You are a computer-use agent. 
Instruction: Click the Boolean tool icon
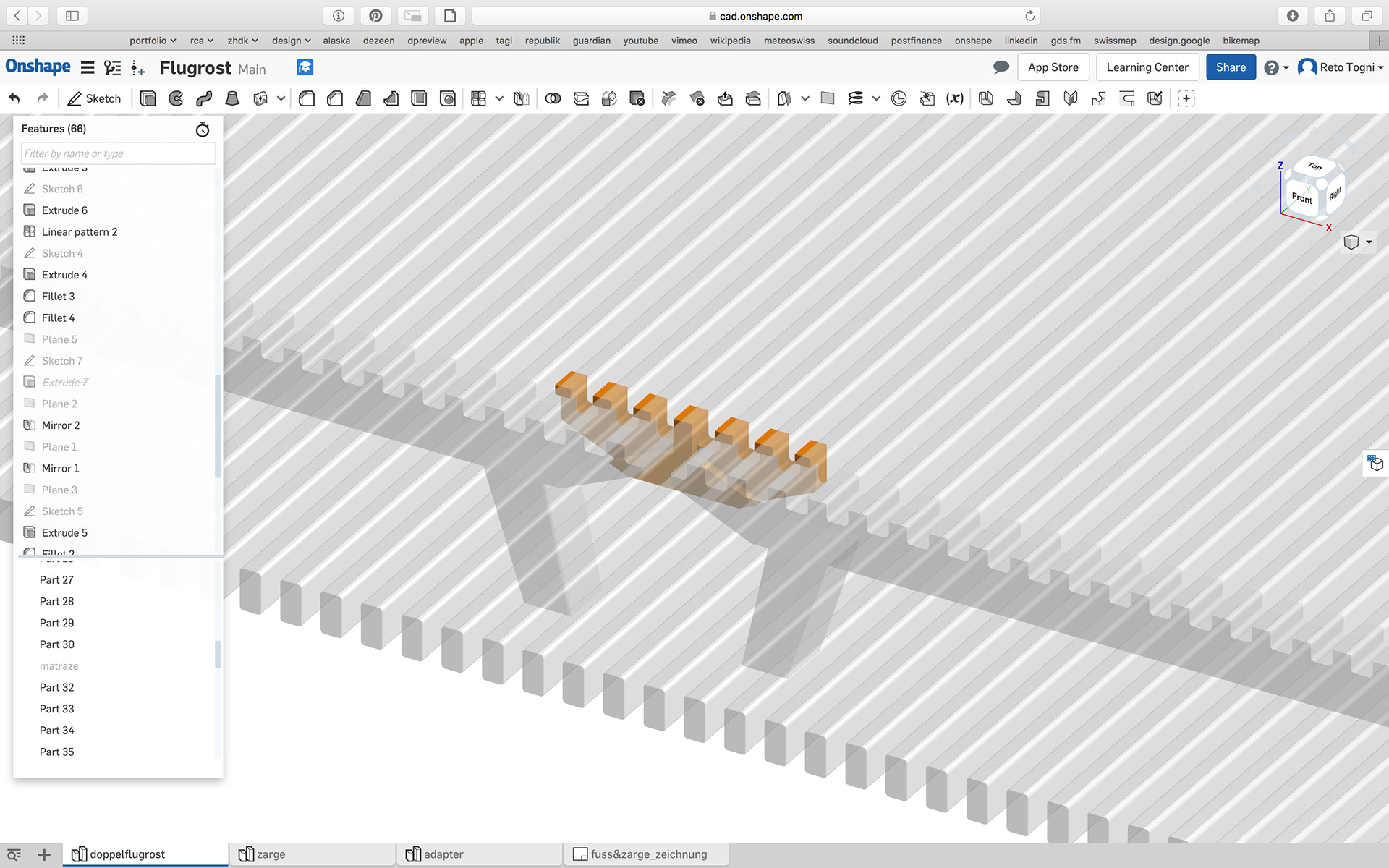(x=553, y=98)
